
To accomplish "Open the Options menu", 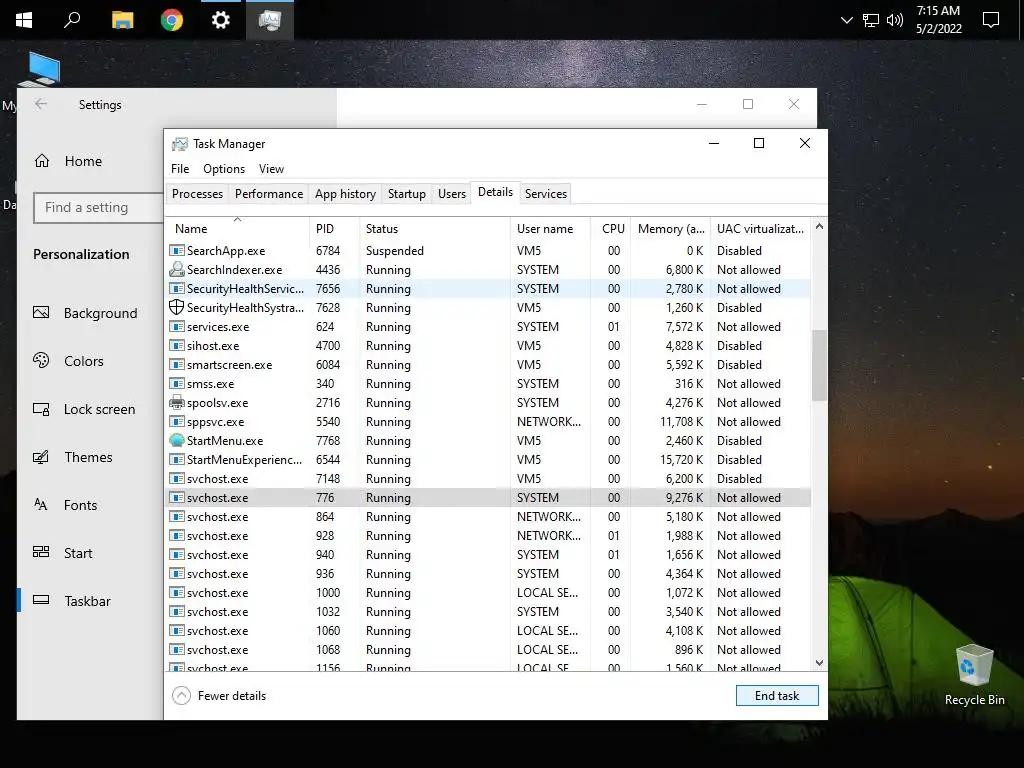I will tap(224, 169).
